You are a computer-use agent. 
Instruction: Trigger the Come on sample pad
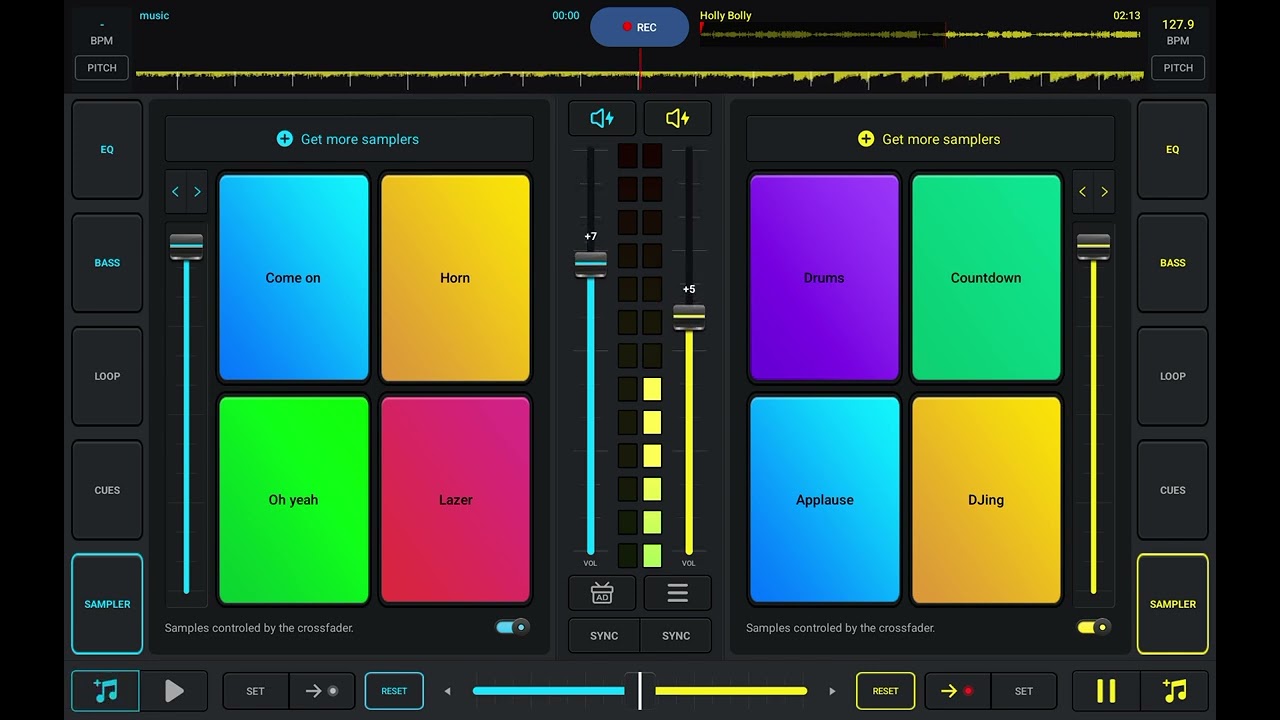pyautogui.click(x=293, y=278)
